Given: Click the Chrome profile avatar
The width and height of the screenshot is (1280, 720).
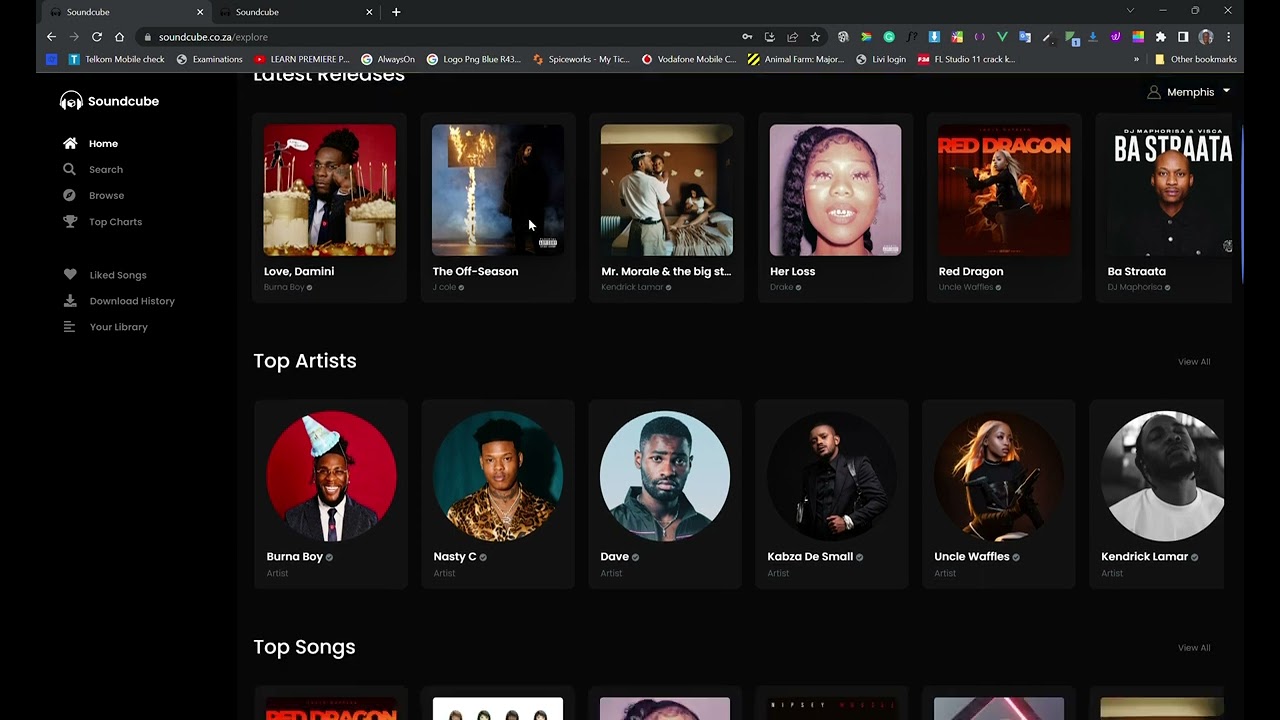Looking at the screenshot, I should click(x=1206, y=37).
